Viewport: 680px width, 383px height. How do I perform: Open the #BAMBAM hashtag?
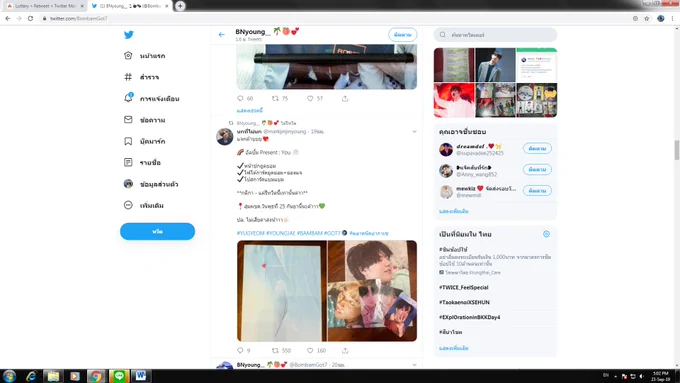[310, 233]
